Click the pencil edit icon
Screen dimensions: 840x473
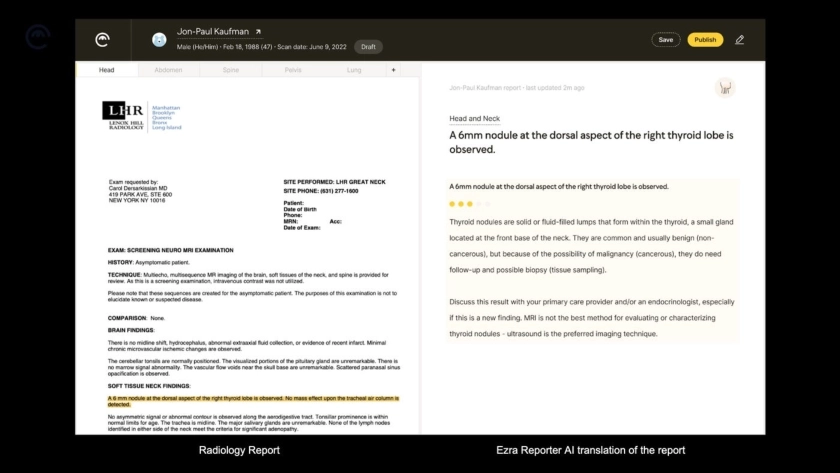[x=739, y=40]
